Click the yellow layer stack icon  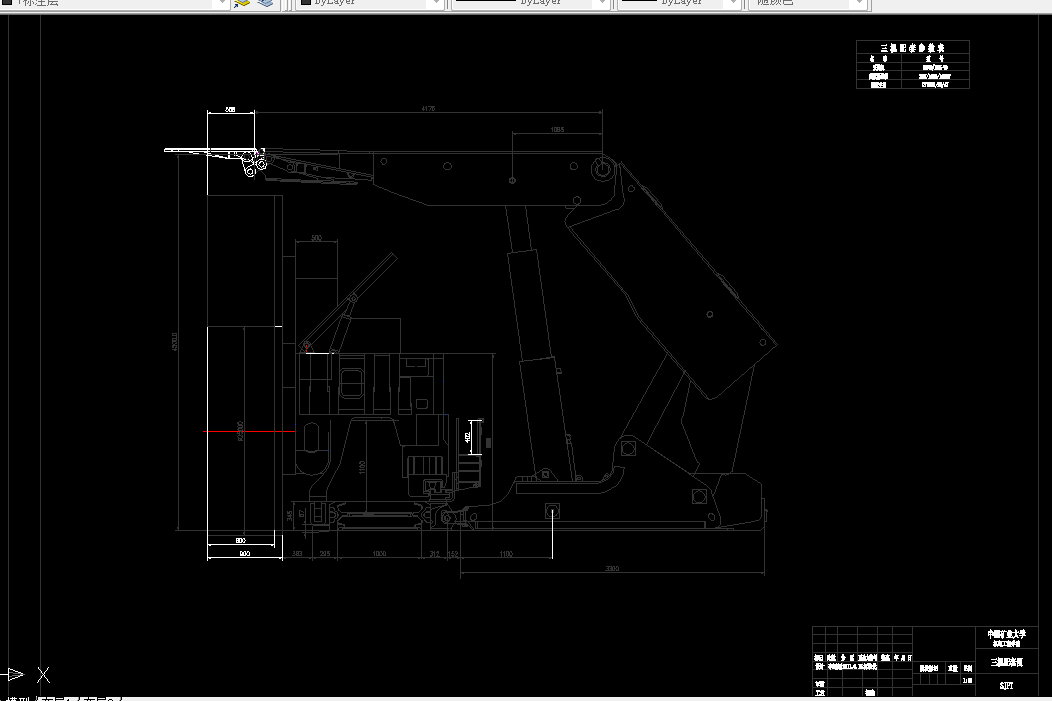[x=242, y=3]
